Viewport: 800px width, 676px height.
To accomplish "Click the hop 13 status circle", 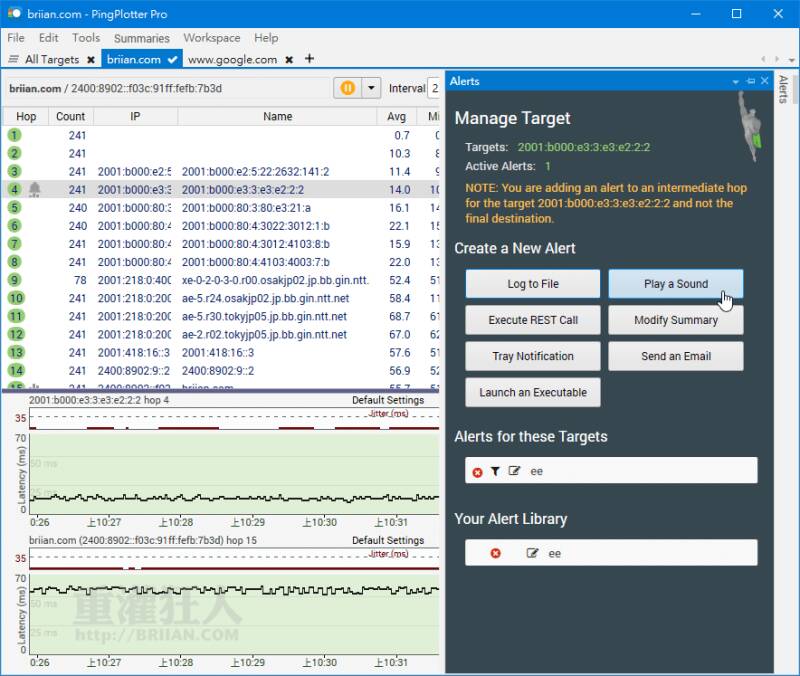I will (x=16, y=353).
